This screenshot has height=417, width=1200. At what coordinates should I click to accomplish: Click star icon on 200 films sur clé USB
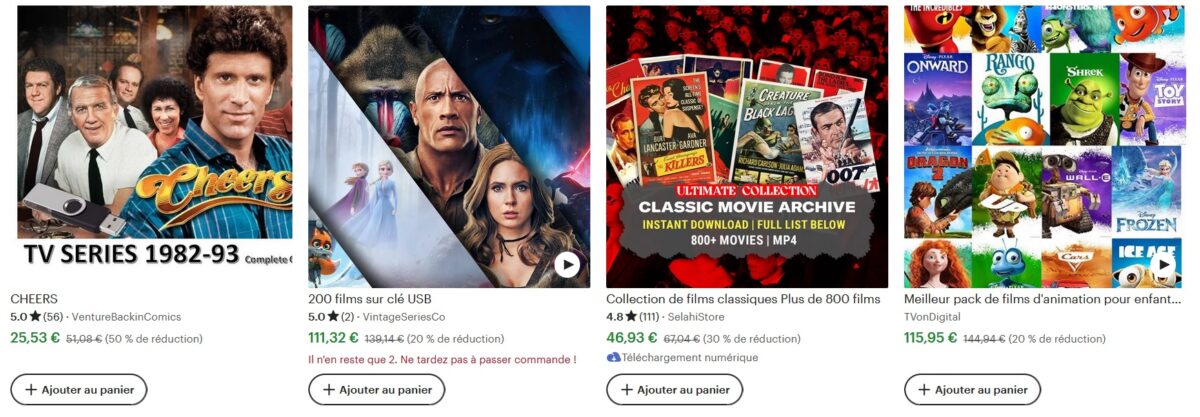pyautogui.click(x=333, y=317)
